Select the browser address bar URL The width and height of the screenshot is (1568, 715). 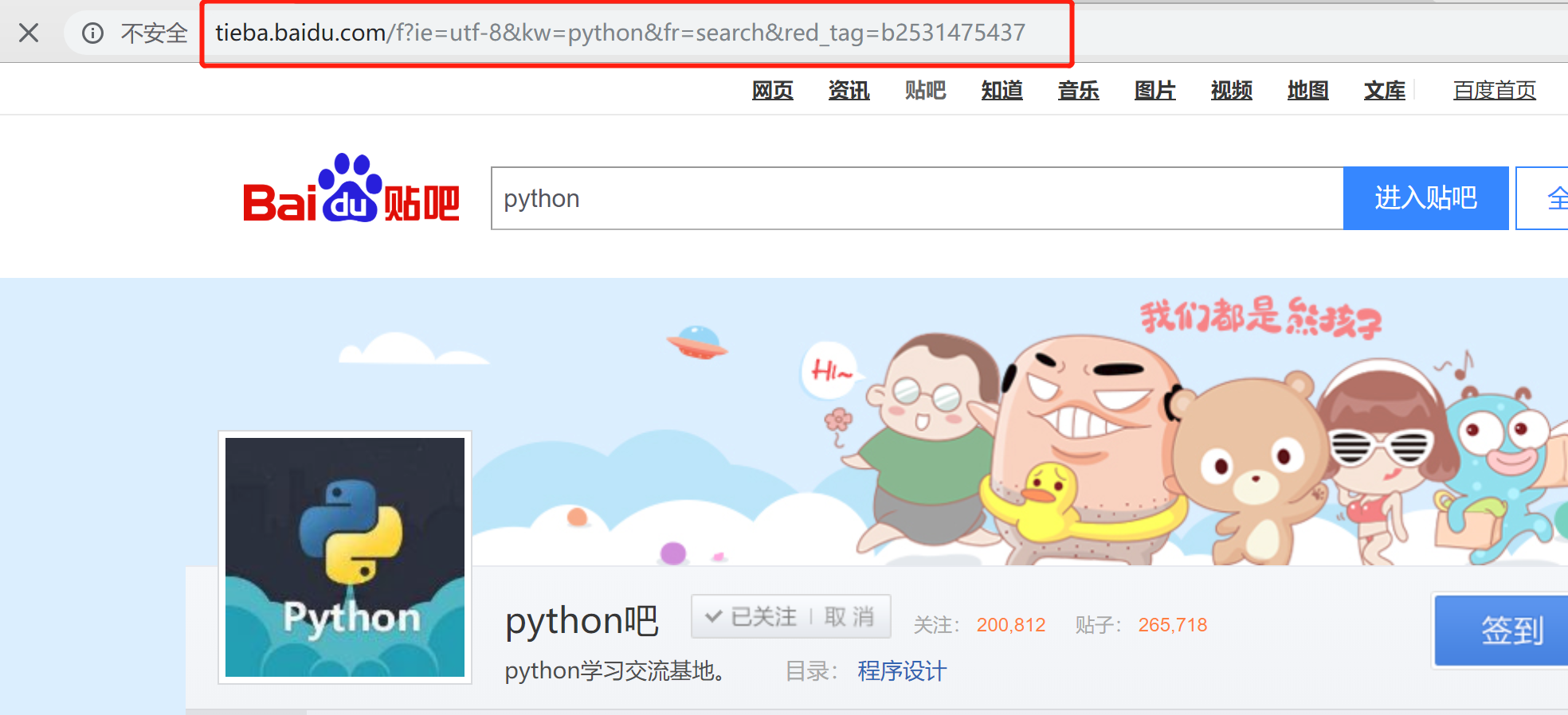coord(620,33)
